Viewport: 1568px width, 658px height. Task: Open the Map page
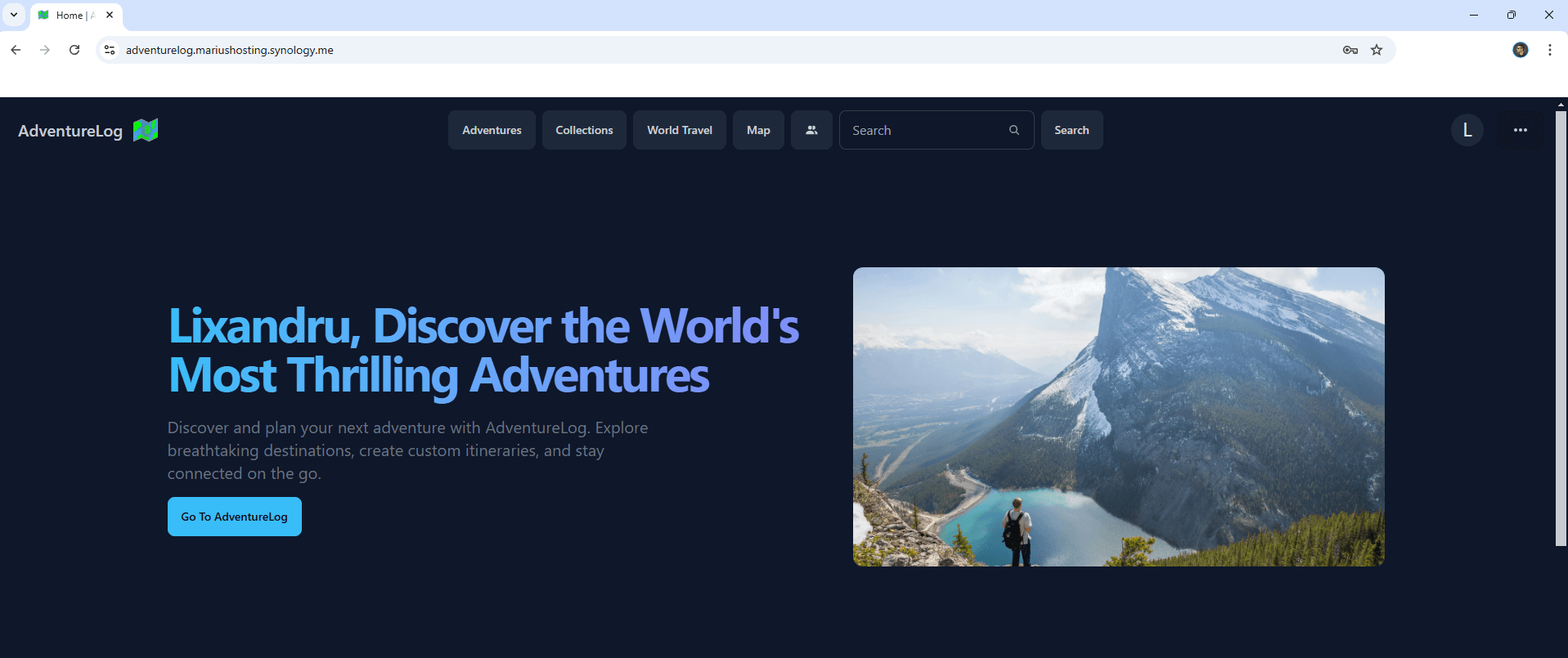point(758,130)
